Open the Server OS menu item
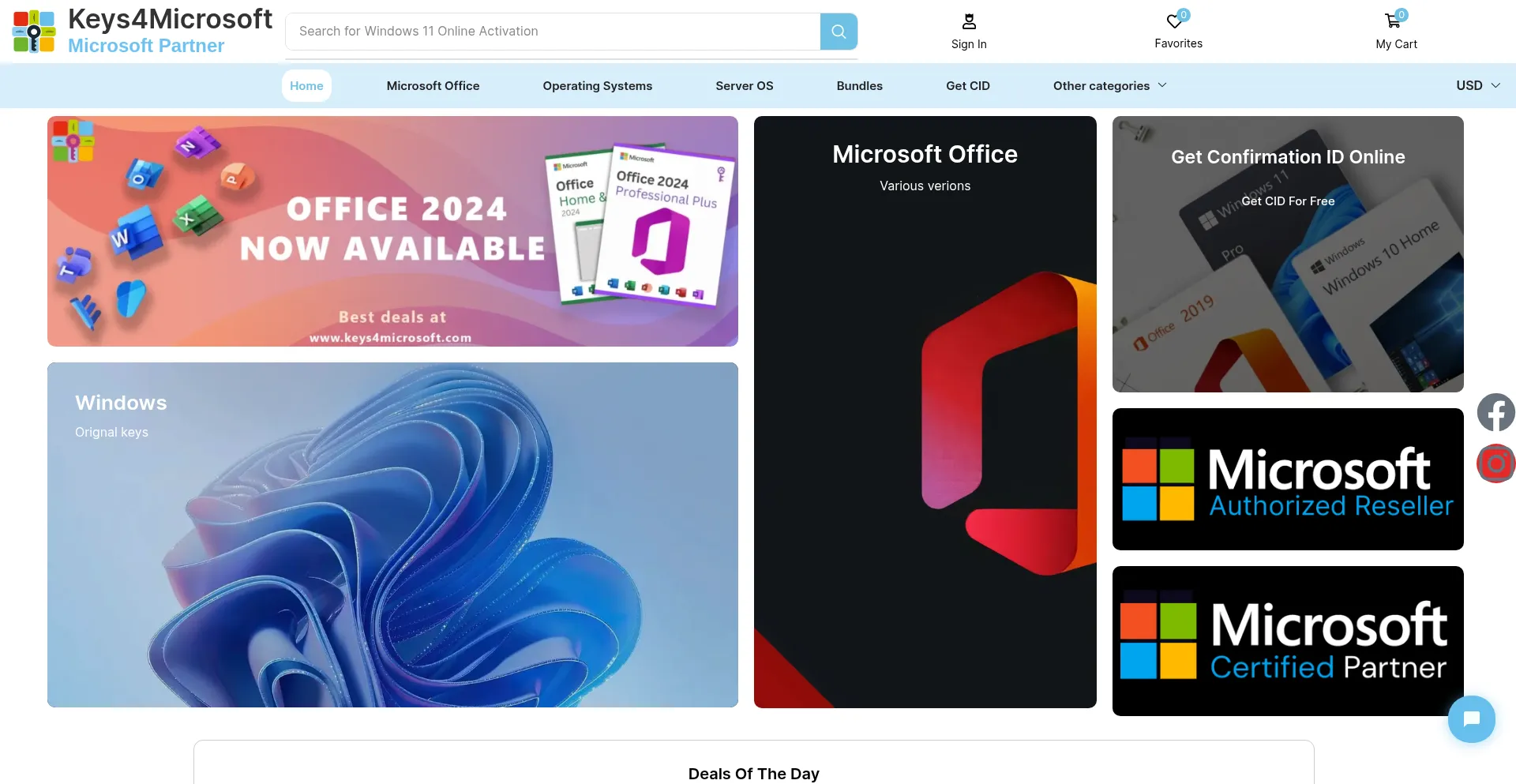The width and height of the screenshot is (1516, 784). pyautogui.click(x=745, y=85)
